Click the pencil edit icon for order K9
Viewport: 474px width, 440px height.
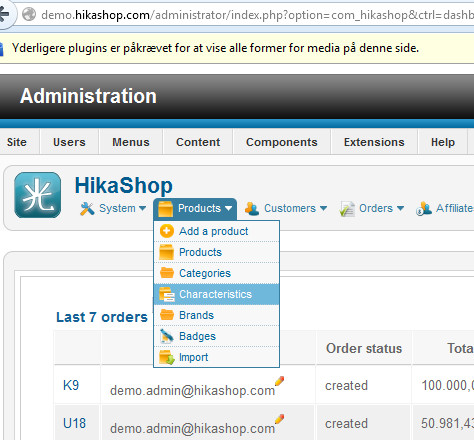coord(279,381)
